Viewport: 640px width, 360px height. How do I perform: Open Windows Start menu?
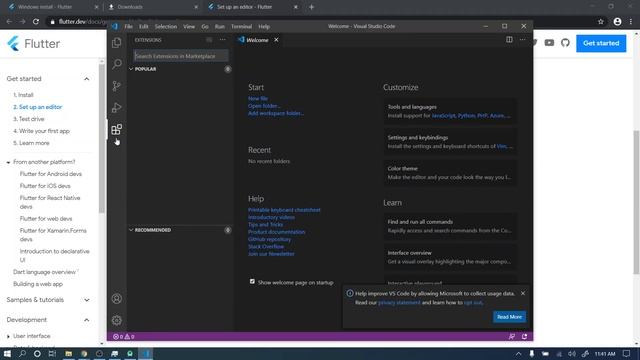(x=7, y=354)
